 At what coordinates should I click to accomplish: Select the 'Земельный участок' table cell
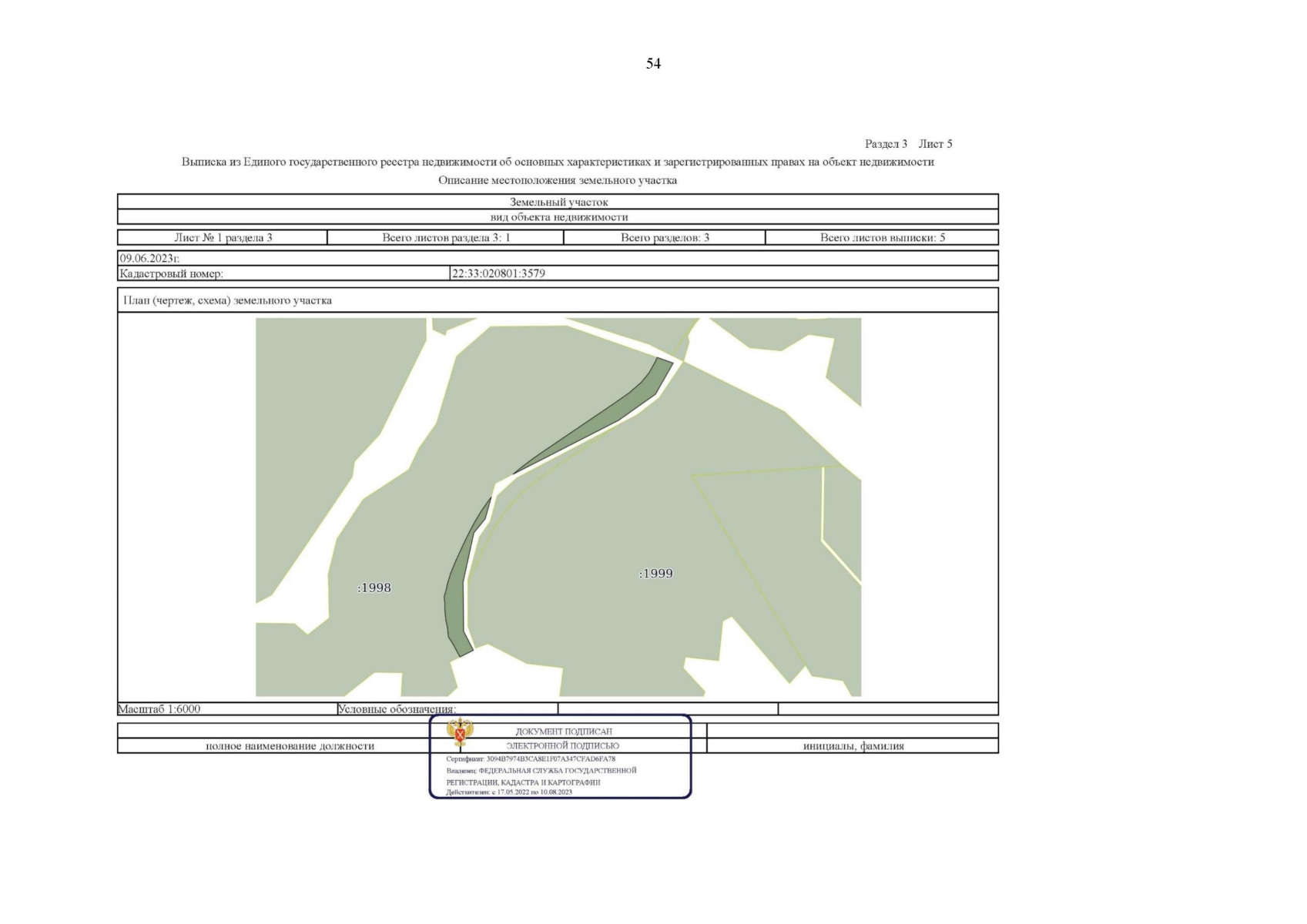[x=558, y=202]
